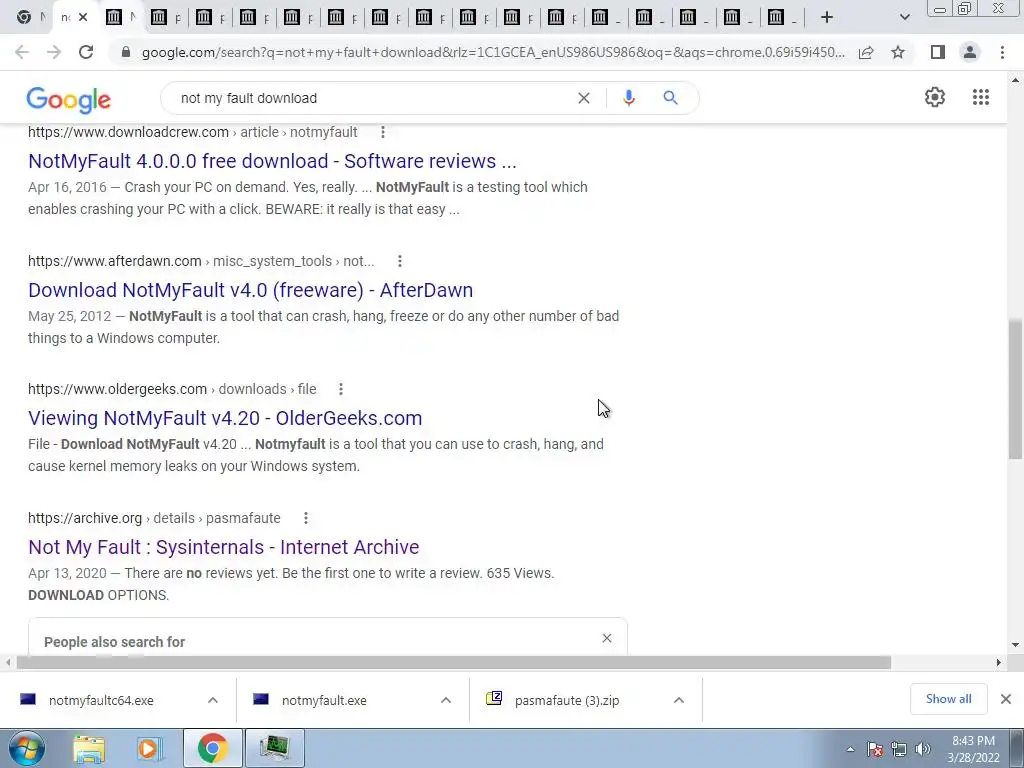
Task: Expand pasmafaute (3).zip download options
Action: [679, 700]
